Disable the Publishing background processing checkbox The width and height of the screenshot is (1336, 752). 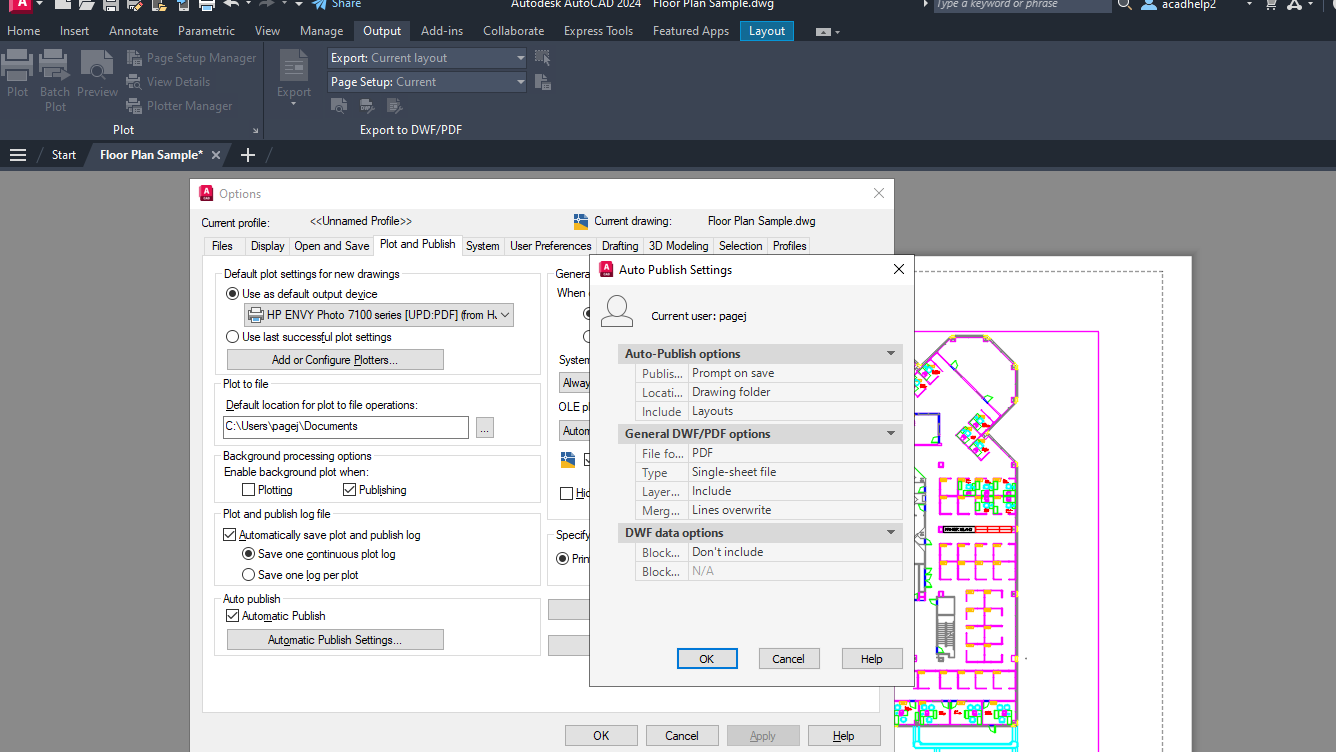pyautogui.click(x=347, y=489)
